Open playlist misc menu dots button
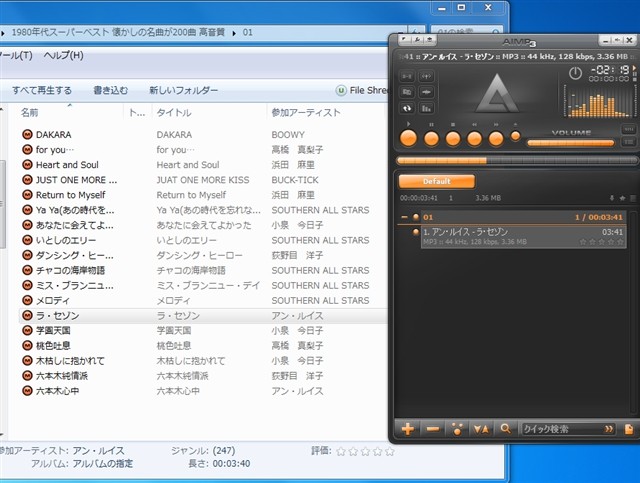Image resolution: width=640 pixels, height=483 pixels. point(457,429)
